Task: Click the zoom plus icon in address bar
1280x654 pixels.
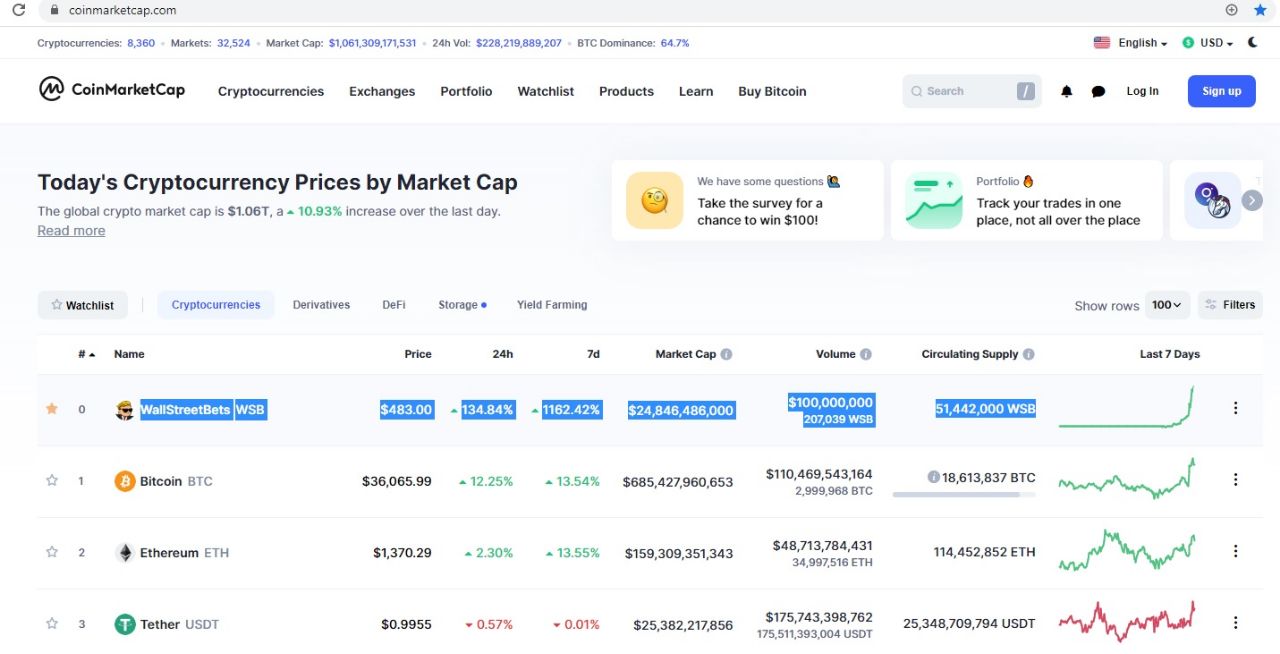Action: click(1231, 10)
